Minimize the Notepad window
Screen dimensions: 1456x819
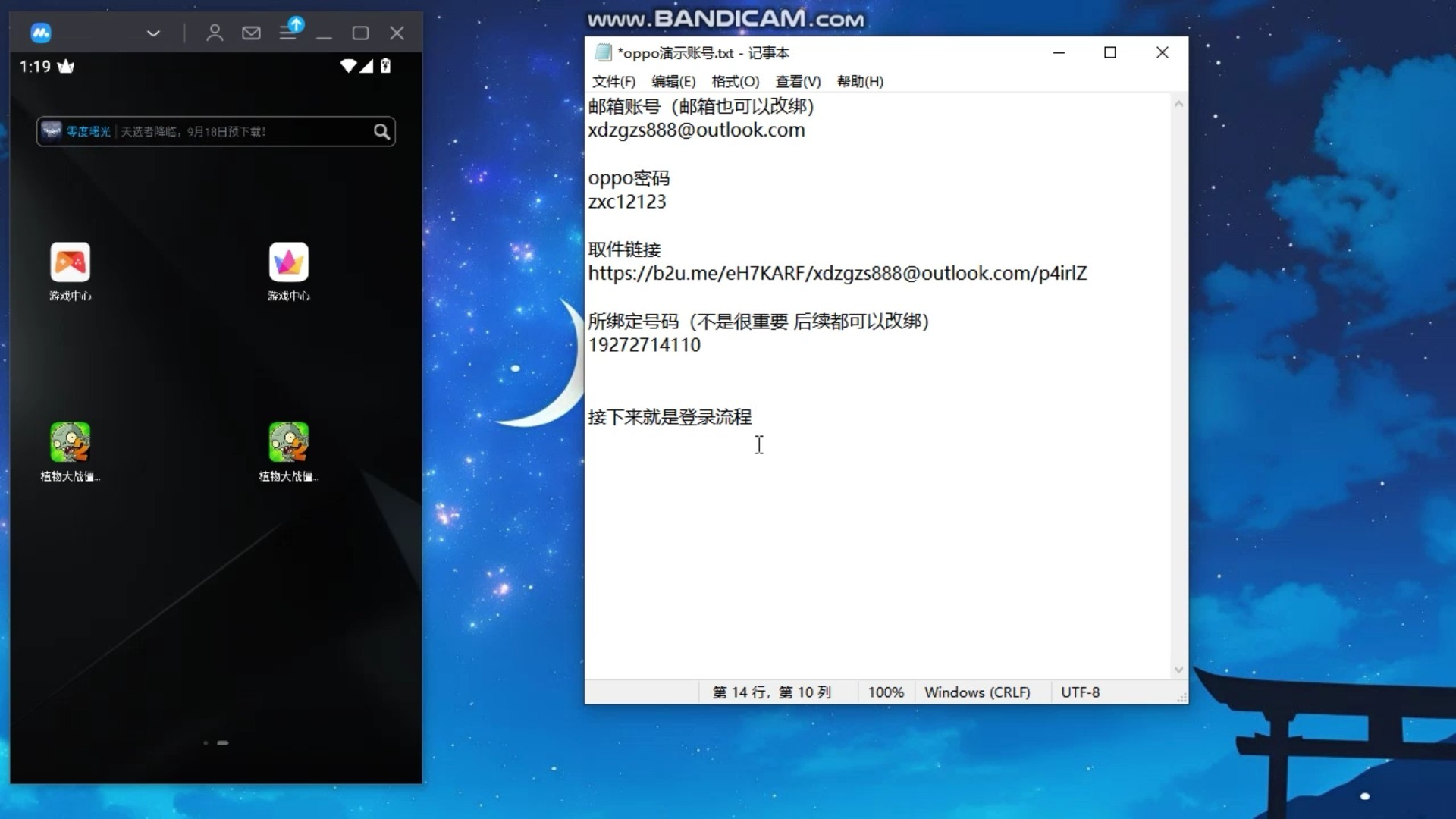tap(1059, 52)
